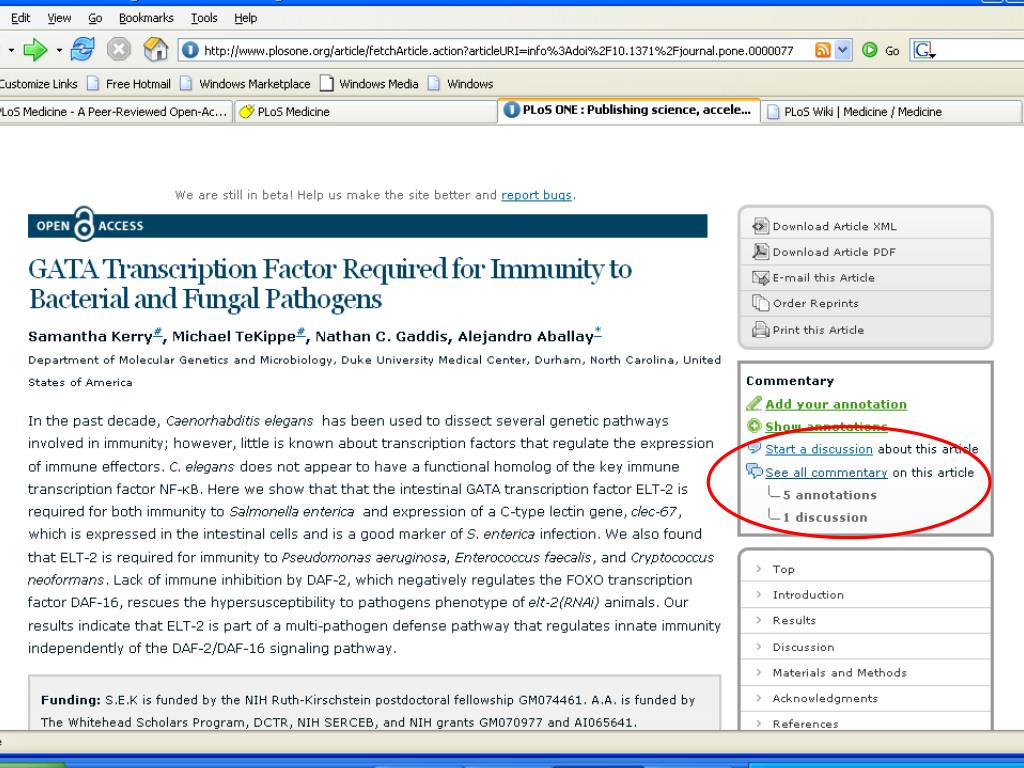Click Download Article XML text
1024x768 pixels.
835,227
